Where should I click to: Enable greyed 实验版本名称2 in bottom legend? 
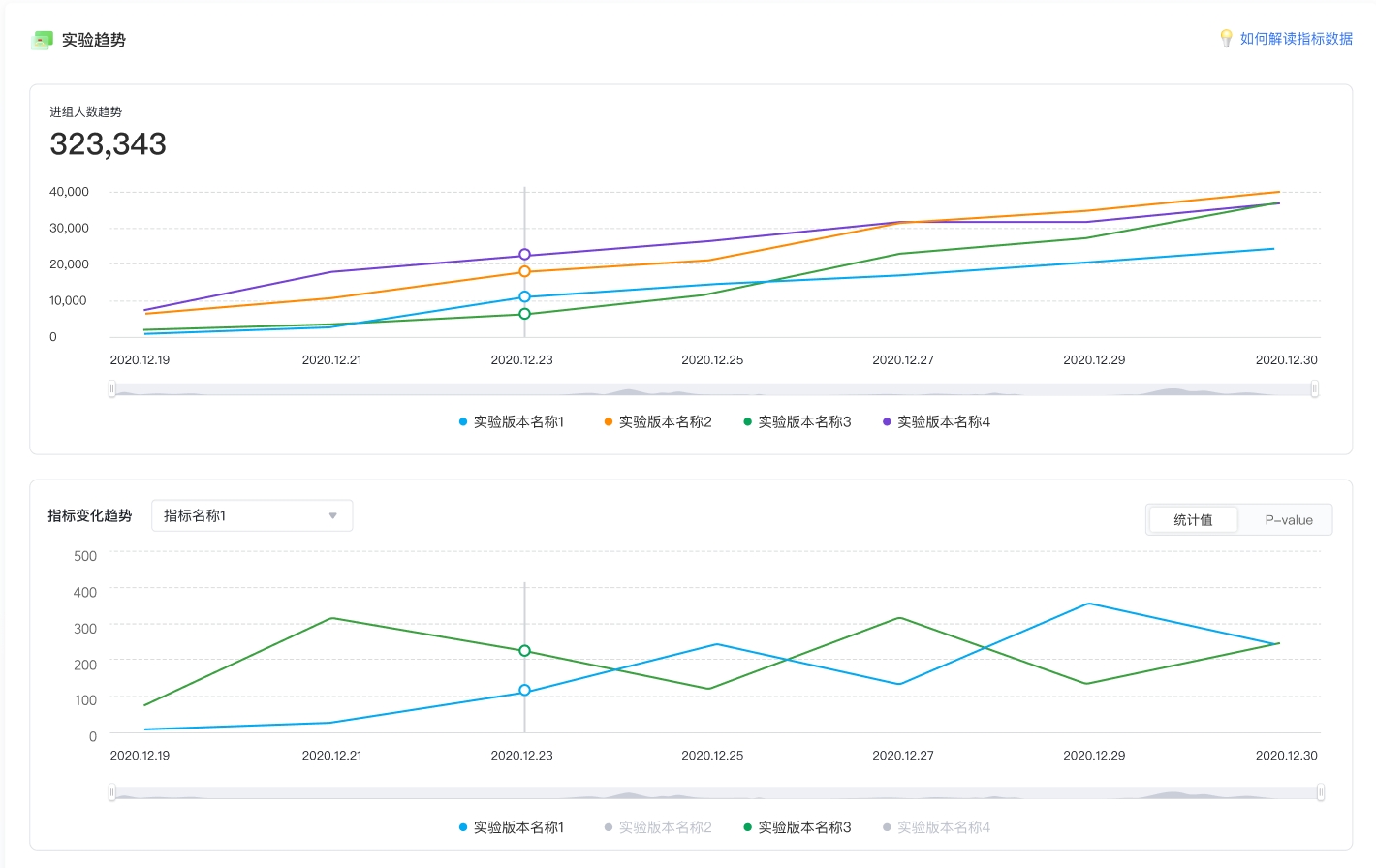pos(657,827)
